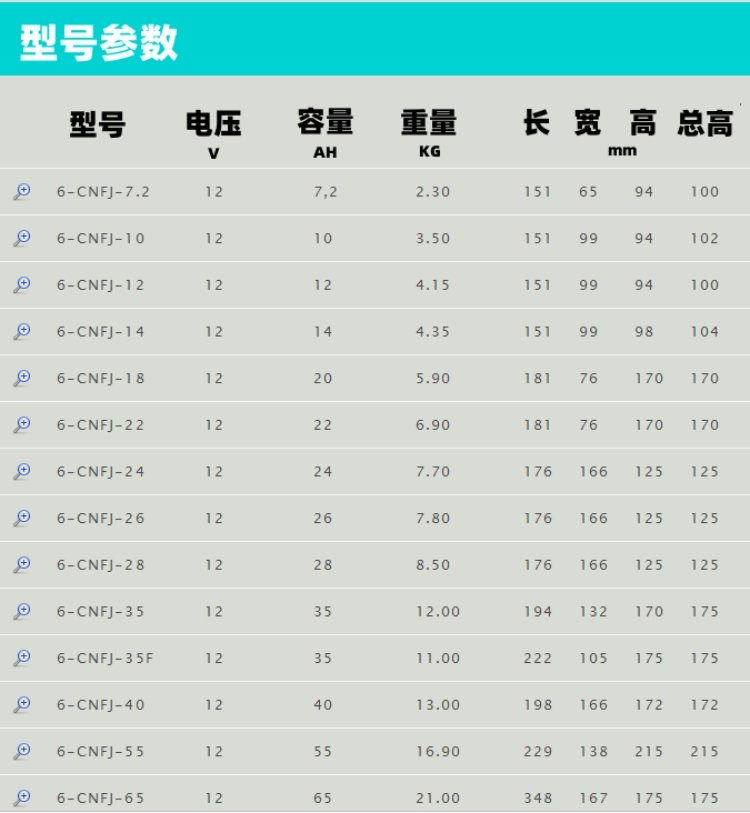Click magnifier icon beside 6-CNFJ-18
Image resolution: width=750 pixels, height=813 pixels.
(x=22, y=378)
